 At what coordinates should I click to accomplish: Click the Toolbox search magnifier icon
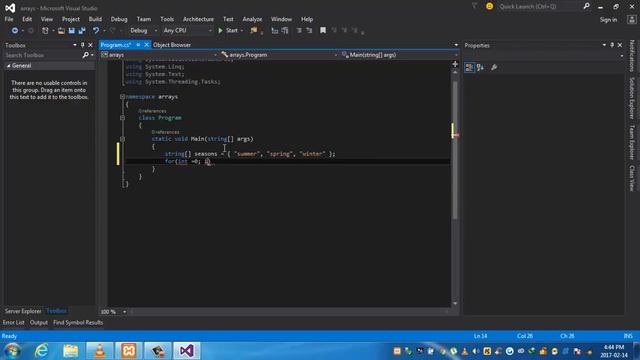[86, 55]
